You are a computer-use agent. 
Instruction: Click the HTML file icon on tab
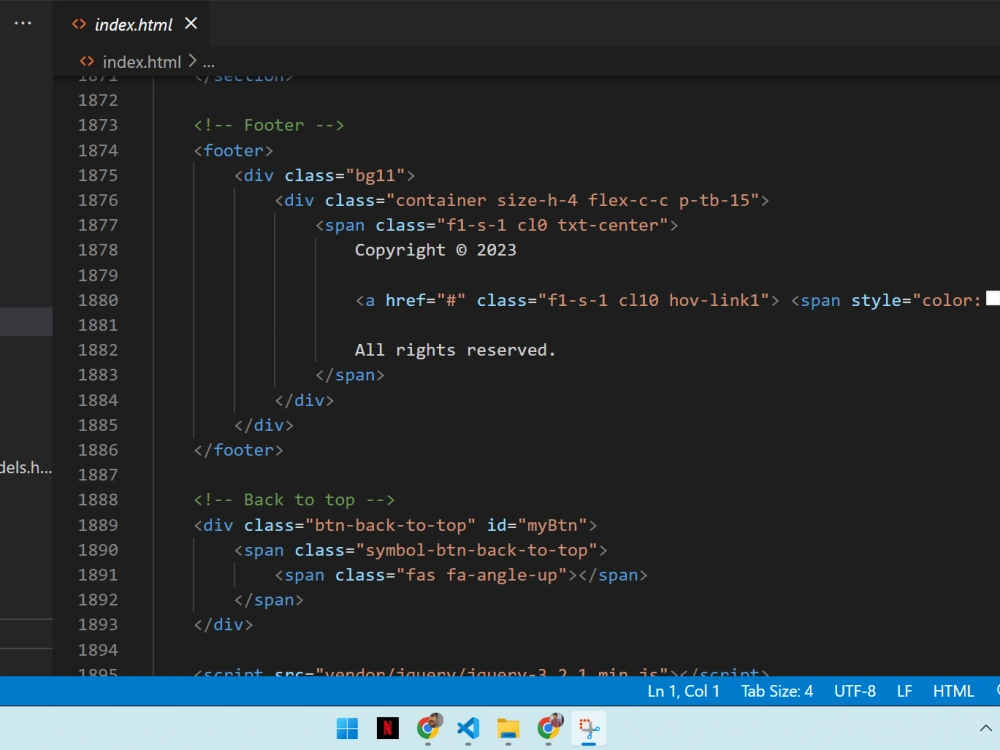tap(79, 24)
